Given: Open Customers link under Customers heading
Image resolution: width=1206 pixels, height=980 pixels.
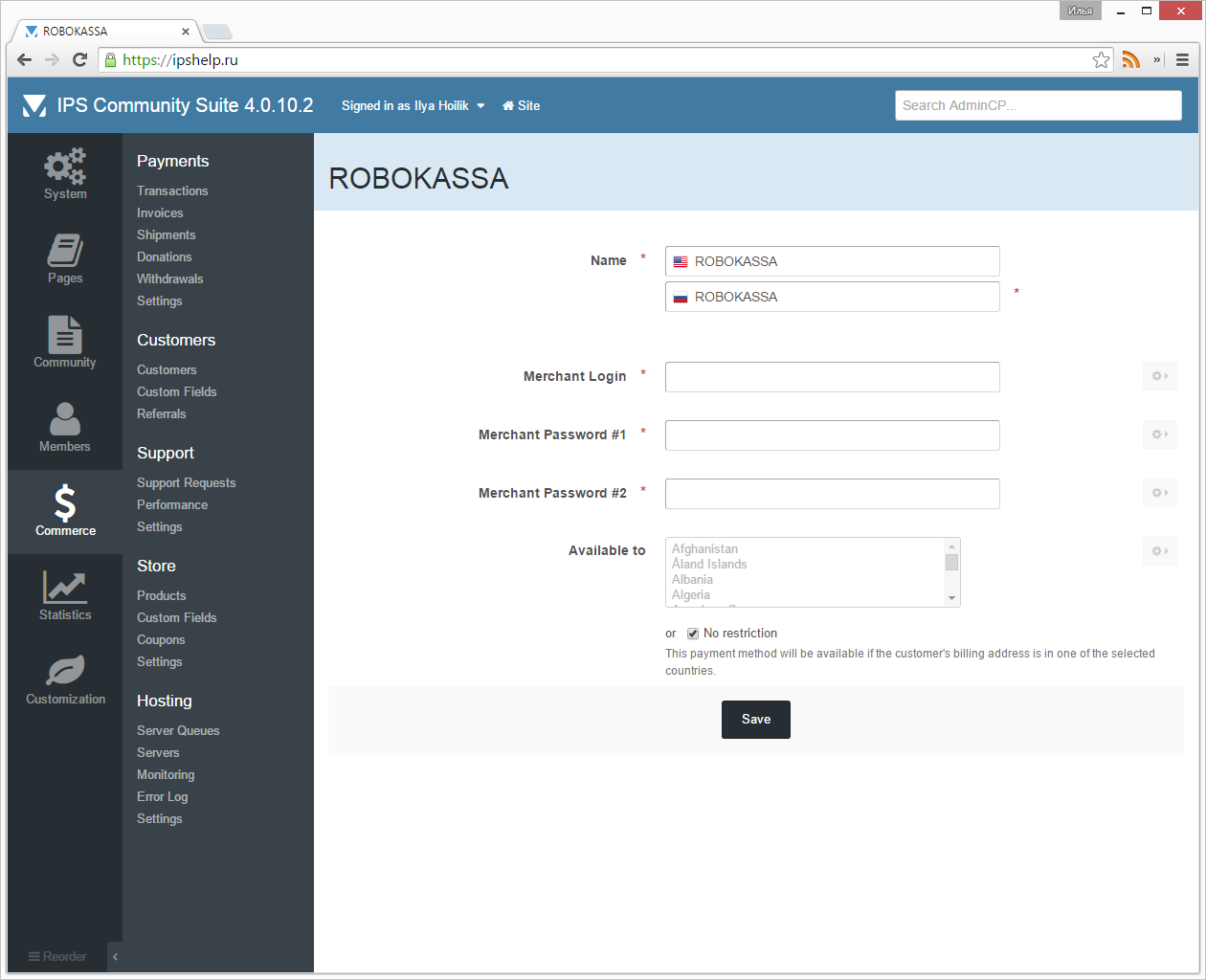Looking at the screenshot, I should point(167,369).
